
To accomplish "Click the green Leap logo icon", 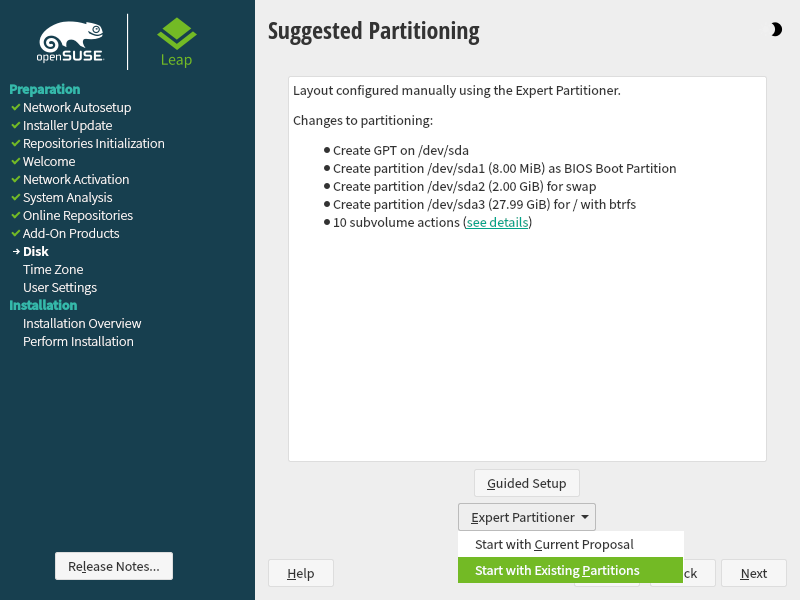I will tap(176, 33).
